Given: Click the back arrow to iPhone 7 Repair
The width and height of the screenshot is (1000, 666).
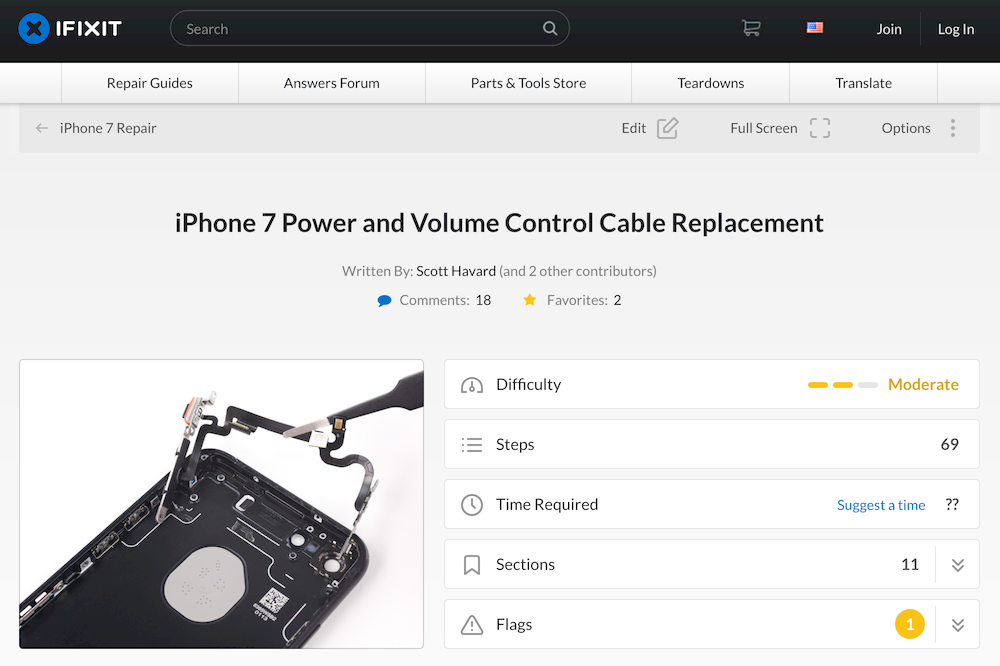Looking at the screenshot, I should pos(42,128).
